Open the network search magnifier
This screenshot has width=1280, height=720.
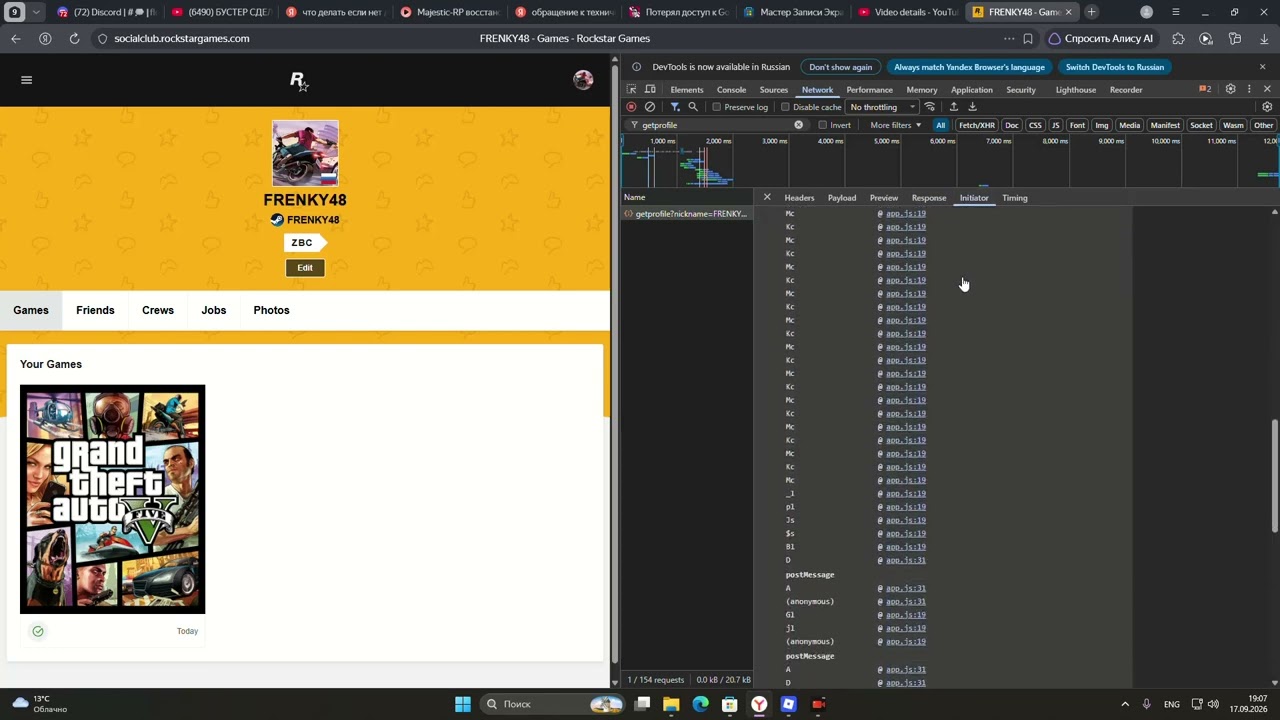pyautogui.click(x=693, y=107)
